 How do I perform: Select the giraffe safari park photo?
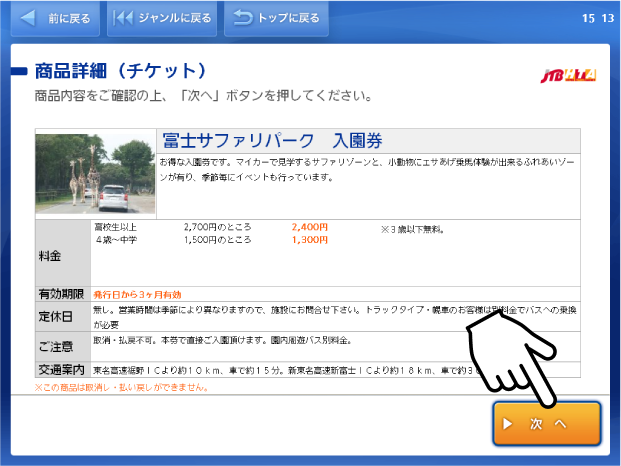coord(95,174)
